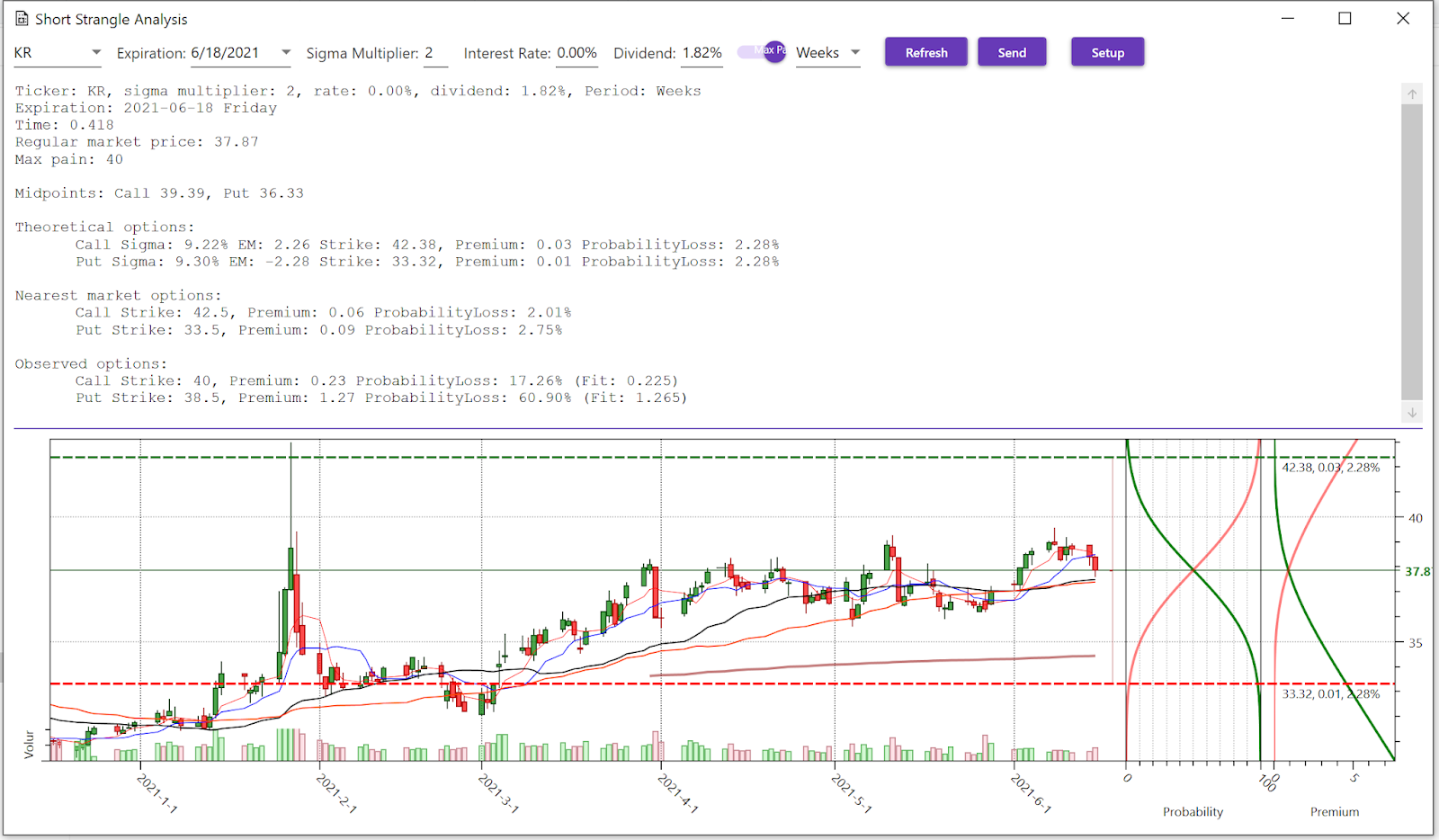Click the 37.8 current price marker
Image resolution: width=1439 pixels, height=840 pixels.
[1417, 571]
